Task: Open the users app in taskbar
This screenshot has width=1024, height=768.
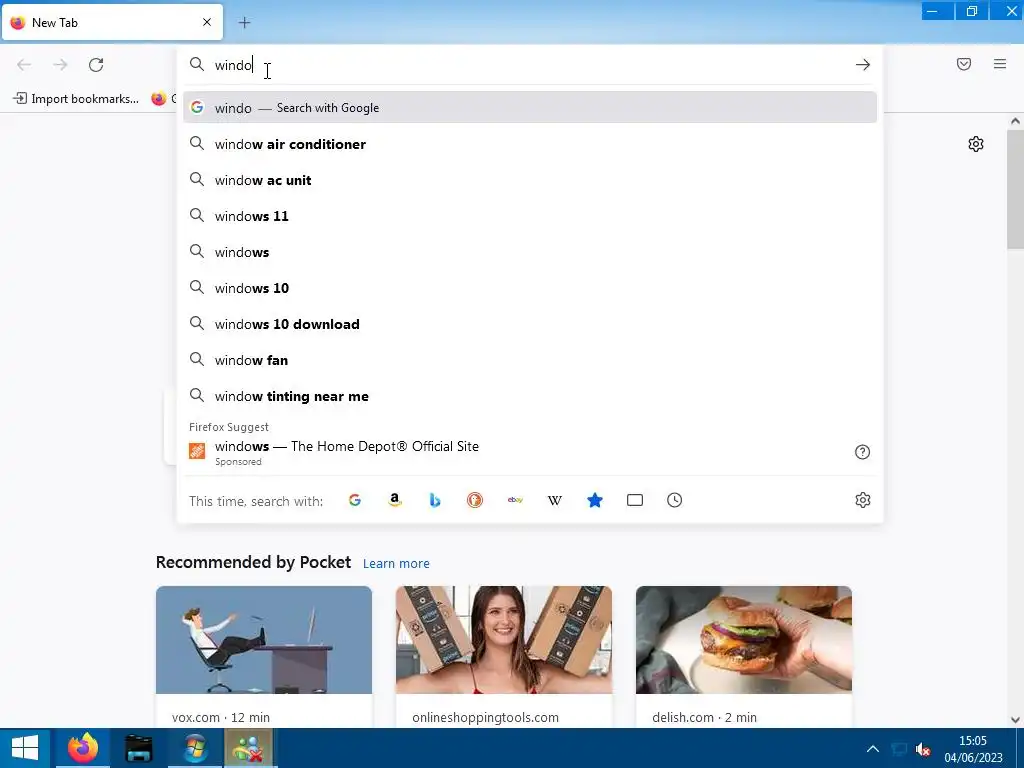Action: tap(249, 748)
